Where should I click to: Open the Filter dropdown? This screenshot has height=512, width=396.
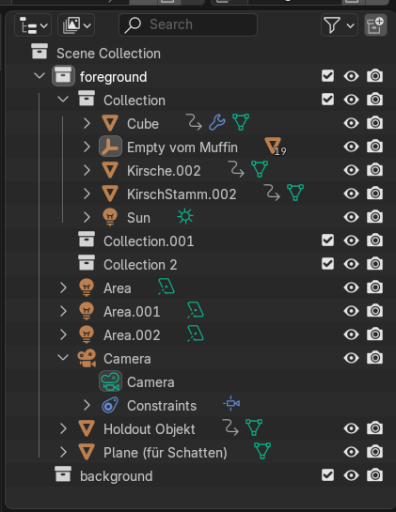(339, 25)
